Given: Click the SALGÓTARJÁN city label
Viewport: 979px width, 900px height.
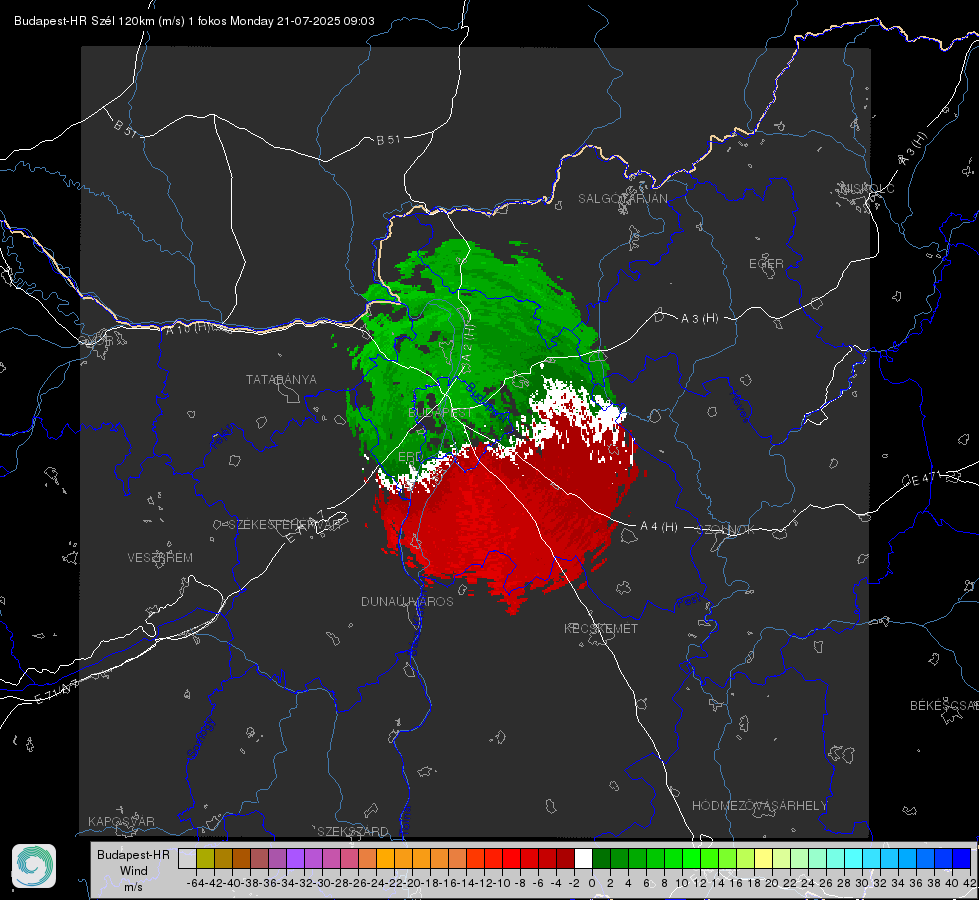Looking at the screenshot, I should (x=622, y=199).
